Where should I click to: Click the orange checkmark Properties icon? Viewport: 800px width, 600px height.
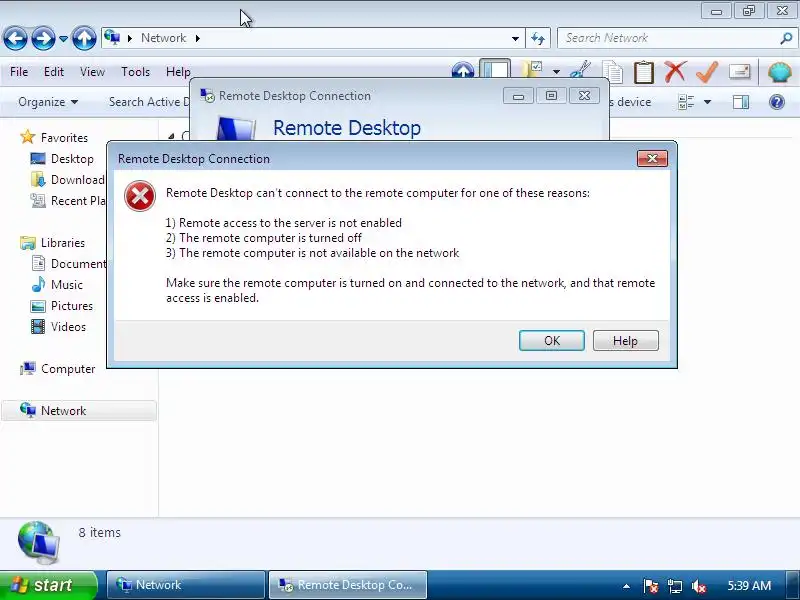point(707,71)
